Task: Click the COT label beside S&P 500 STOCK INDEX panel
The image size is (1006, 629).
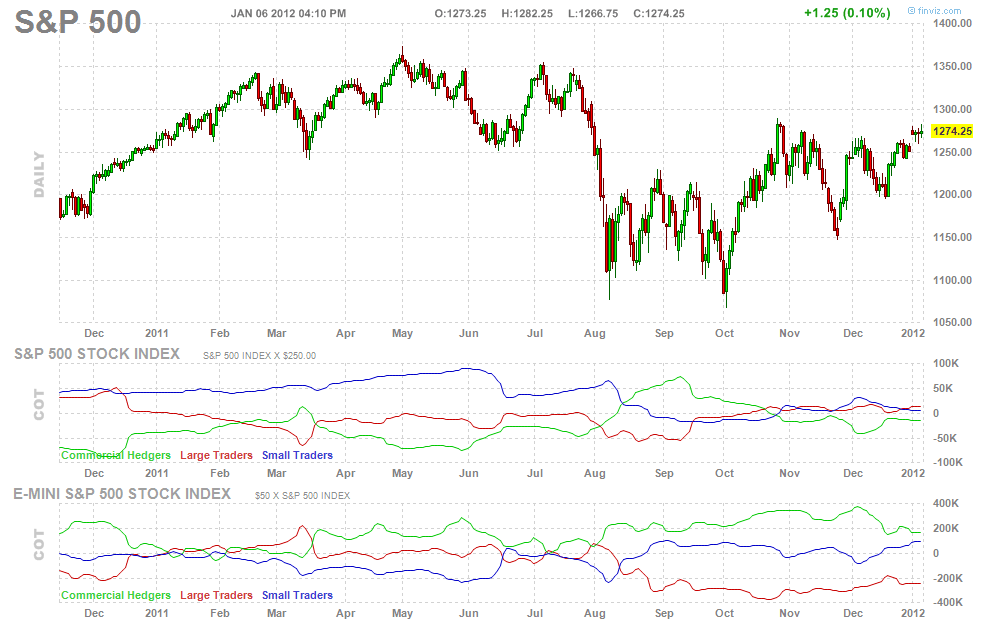Action: 39,405
